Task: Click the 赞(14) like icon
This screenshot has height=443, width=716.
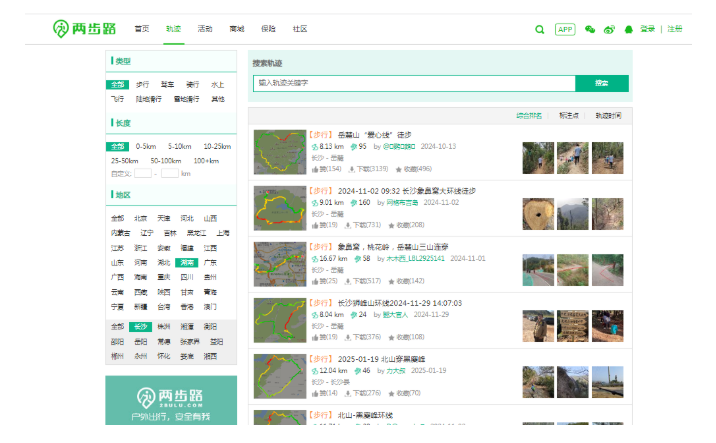Action: [315, 394]
